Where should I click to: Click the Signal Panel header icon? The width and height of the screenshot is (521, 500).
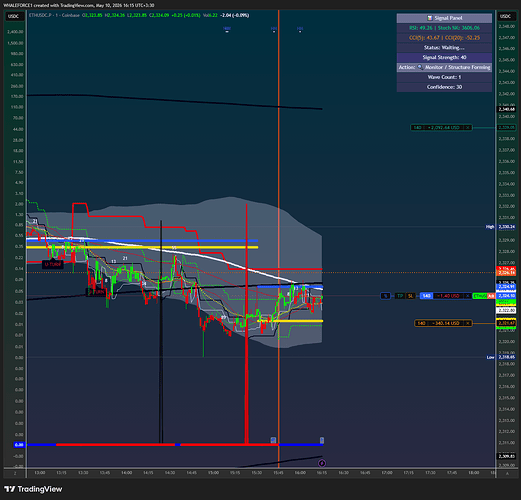(430, 18)
